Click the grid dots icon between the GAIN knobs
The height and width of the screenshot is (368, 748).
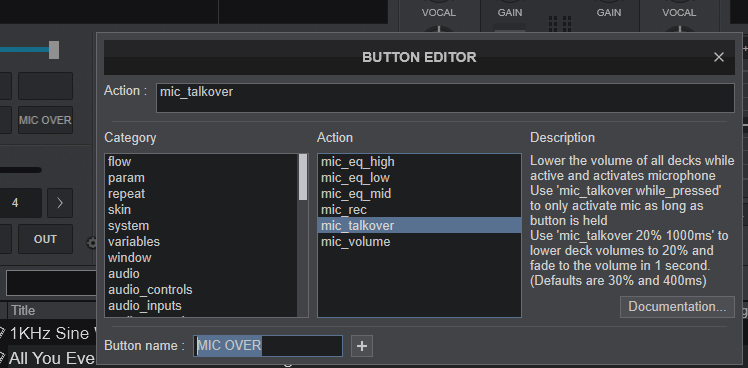point(560,23)
